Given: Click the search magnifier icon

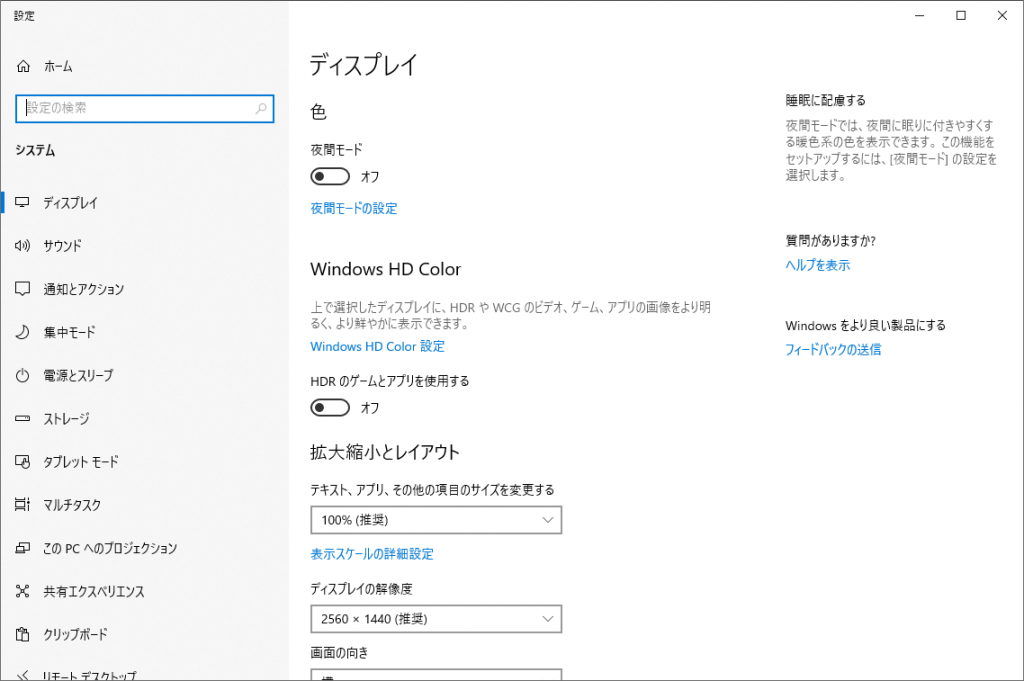Looking at the screenshot, I should coord(261,108).
